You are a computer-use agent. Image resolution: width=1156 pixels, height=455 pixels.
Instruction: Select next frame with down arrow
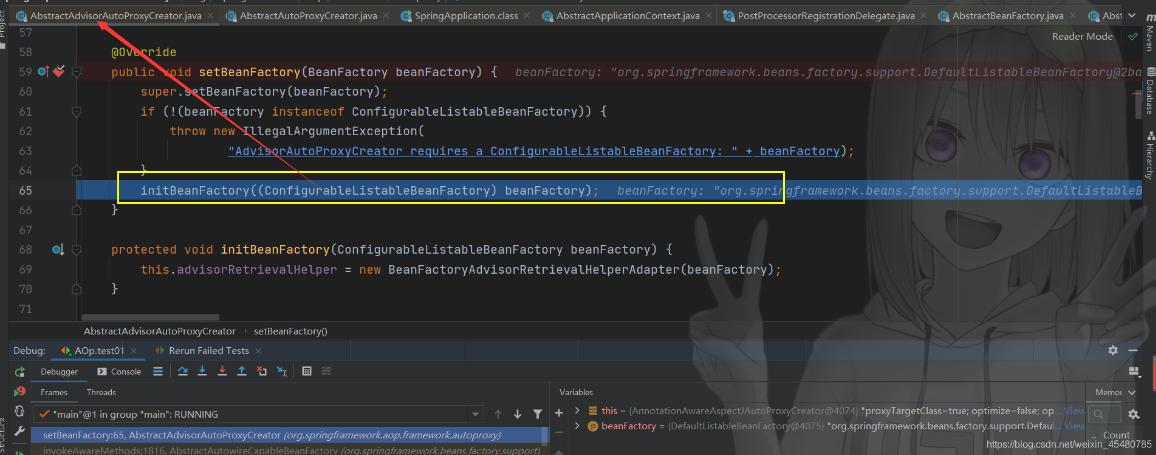[x=518, y=414]
